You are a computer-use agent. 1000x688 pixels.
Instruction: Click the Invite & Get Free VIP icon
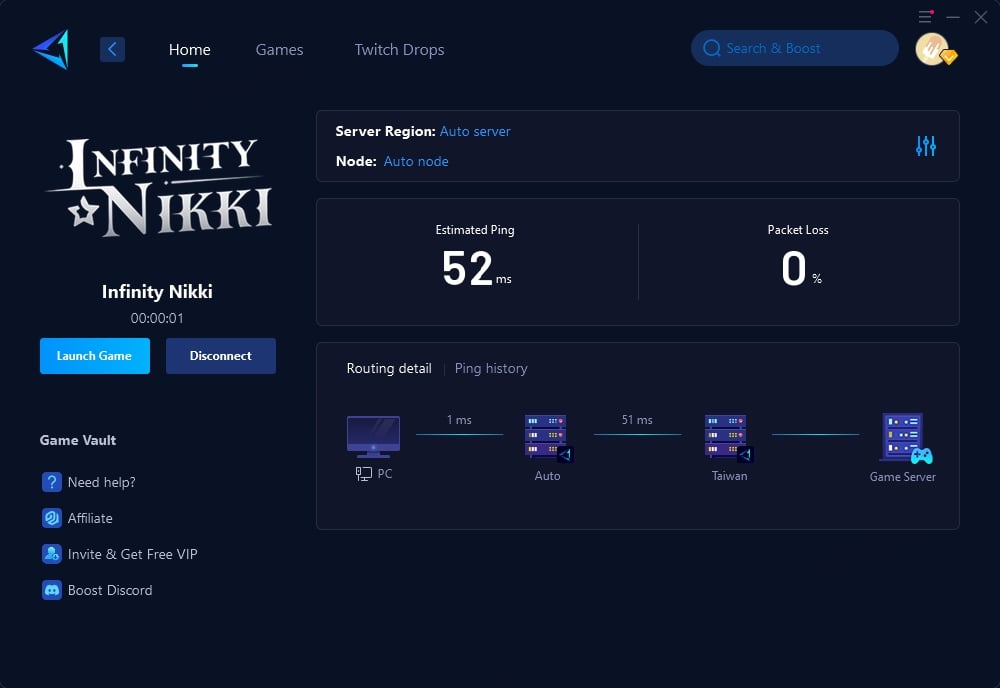pyautogui.click(x=52, y=554)
